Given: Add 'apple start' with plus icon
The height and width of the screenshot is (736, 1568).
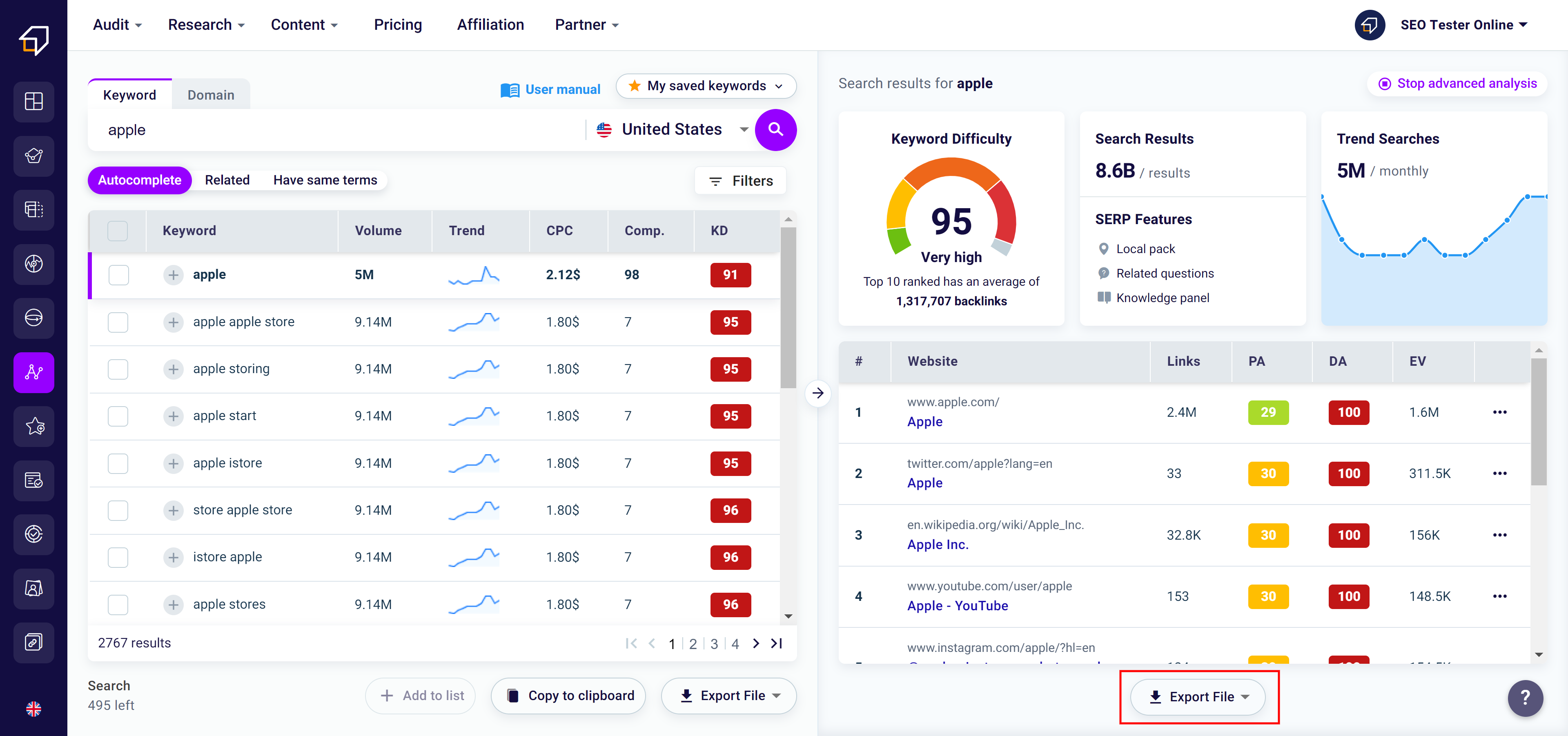Looking at the screenshot, I should pos(174,416).
